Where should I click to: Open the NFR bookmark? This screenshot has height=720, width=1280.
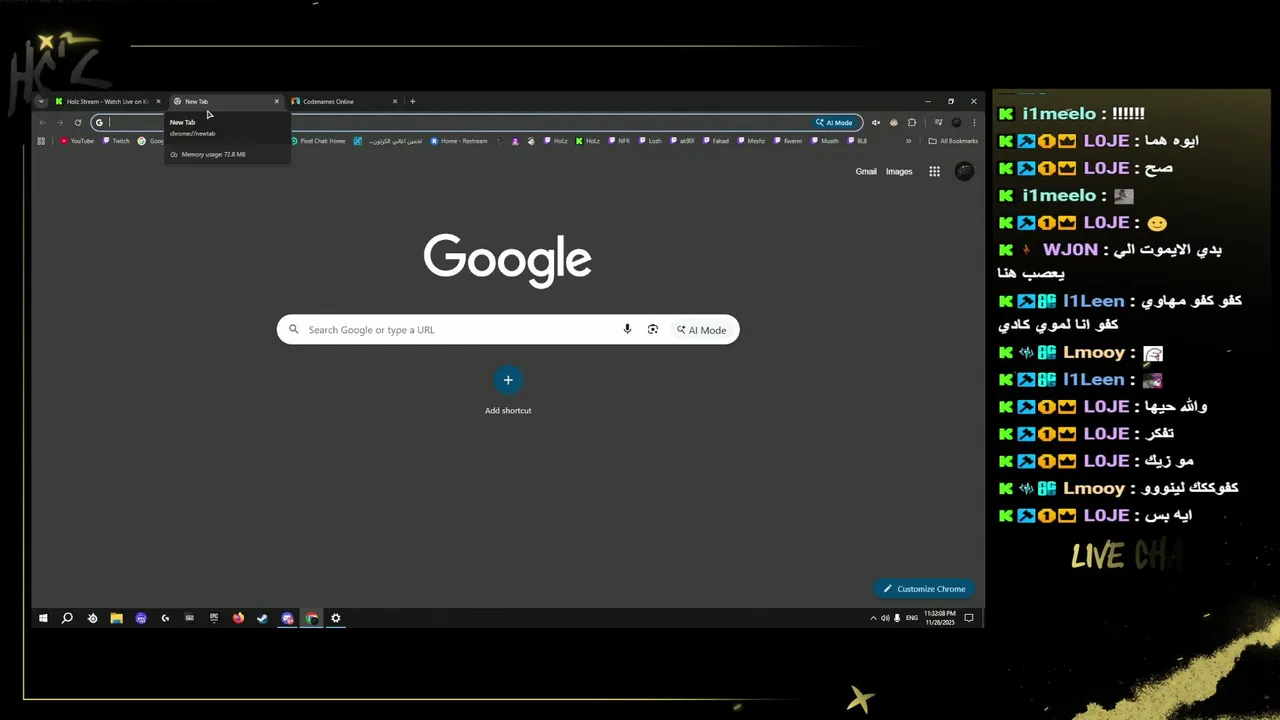tap(619, 141)
